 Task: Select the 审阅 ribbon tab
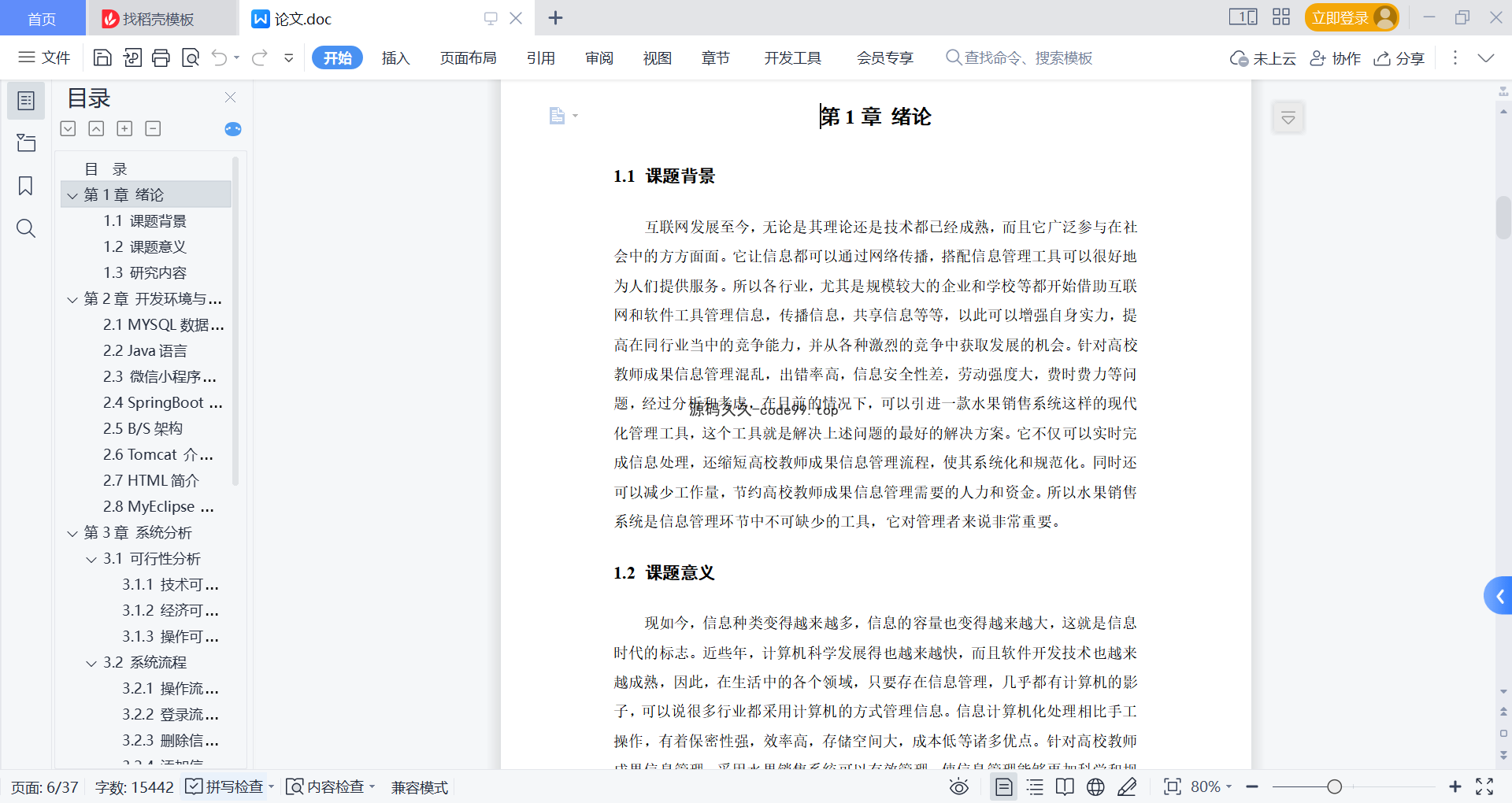click(x=599, y=57)
